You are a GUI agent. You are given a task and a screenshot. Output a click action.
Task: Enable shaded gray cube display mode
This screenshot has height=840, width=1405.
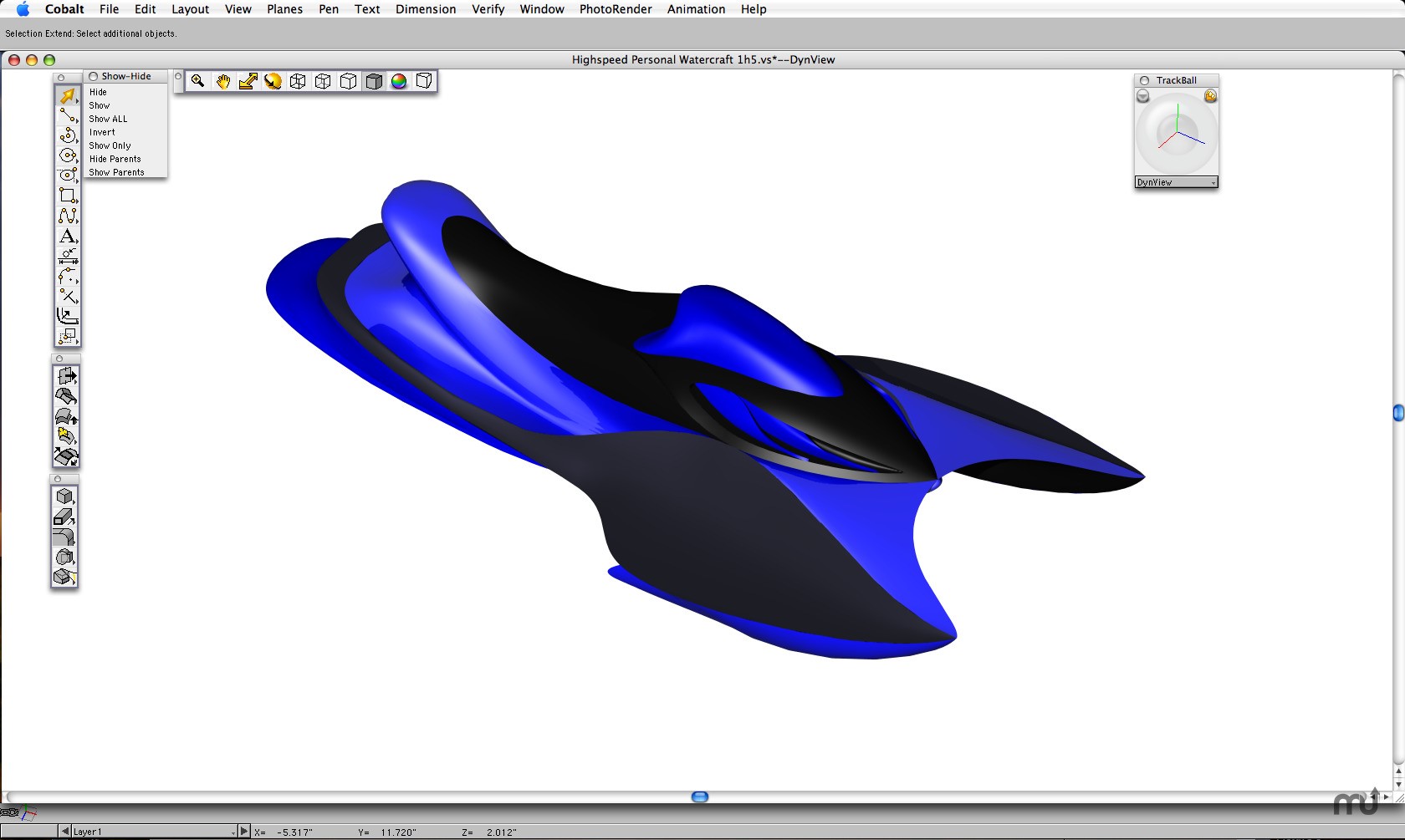374,81
